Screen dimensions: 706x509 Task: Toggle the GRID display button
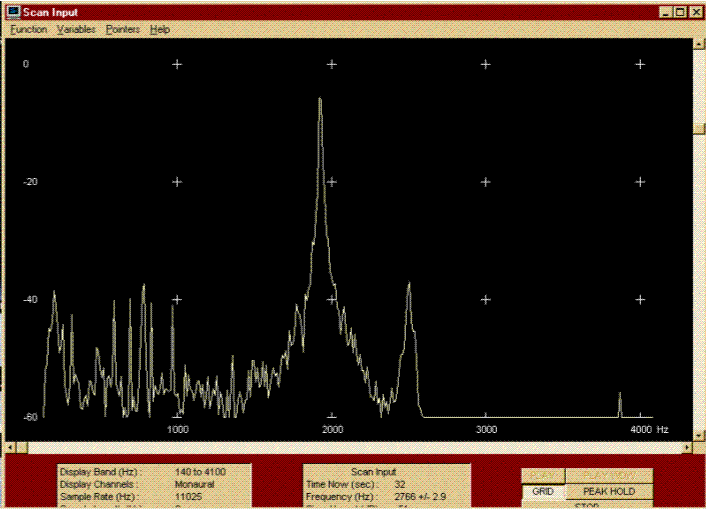coord(543,492)
